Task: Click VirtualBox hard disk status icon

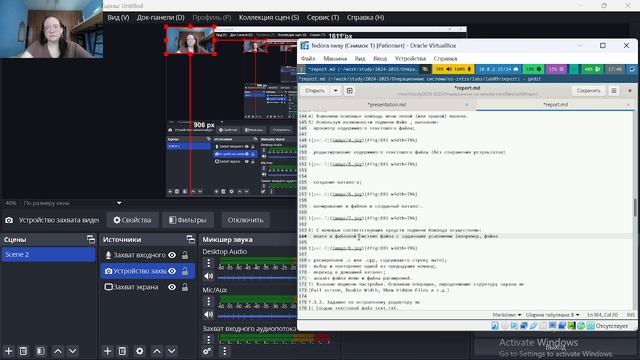Action: (x=495, y=326)
